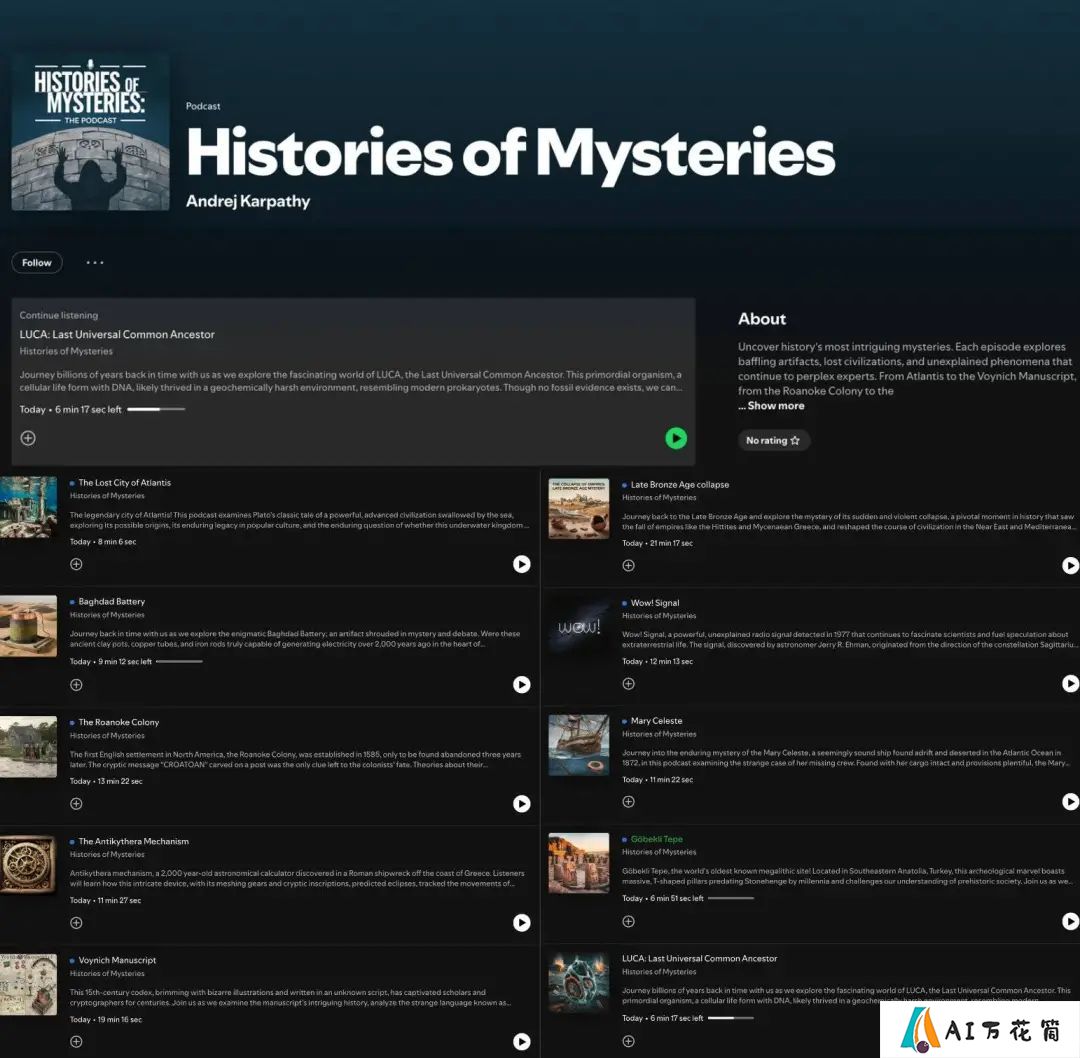Screen dimensions: 1080x1058
Task: Open the Wow! Signal episode title
Action: pos(655,603)
